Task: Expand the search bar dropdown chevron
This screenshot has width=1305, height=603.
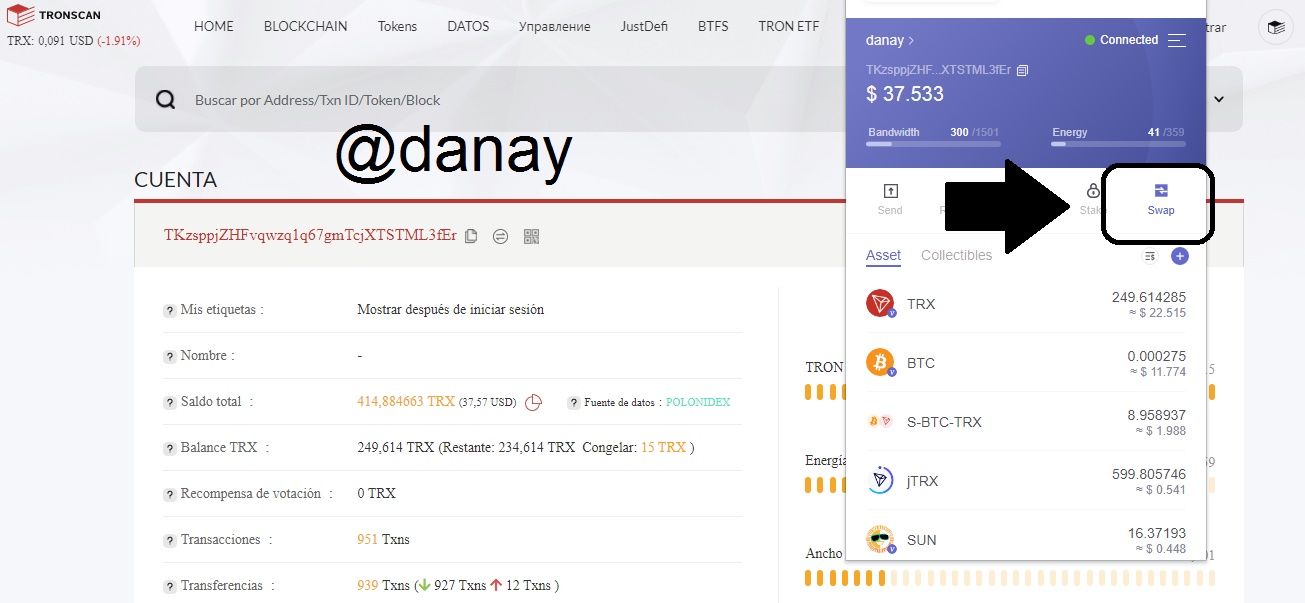Action: point(1219,99)
